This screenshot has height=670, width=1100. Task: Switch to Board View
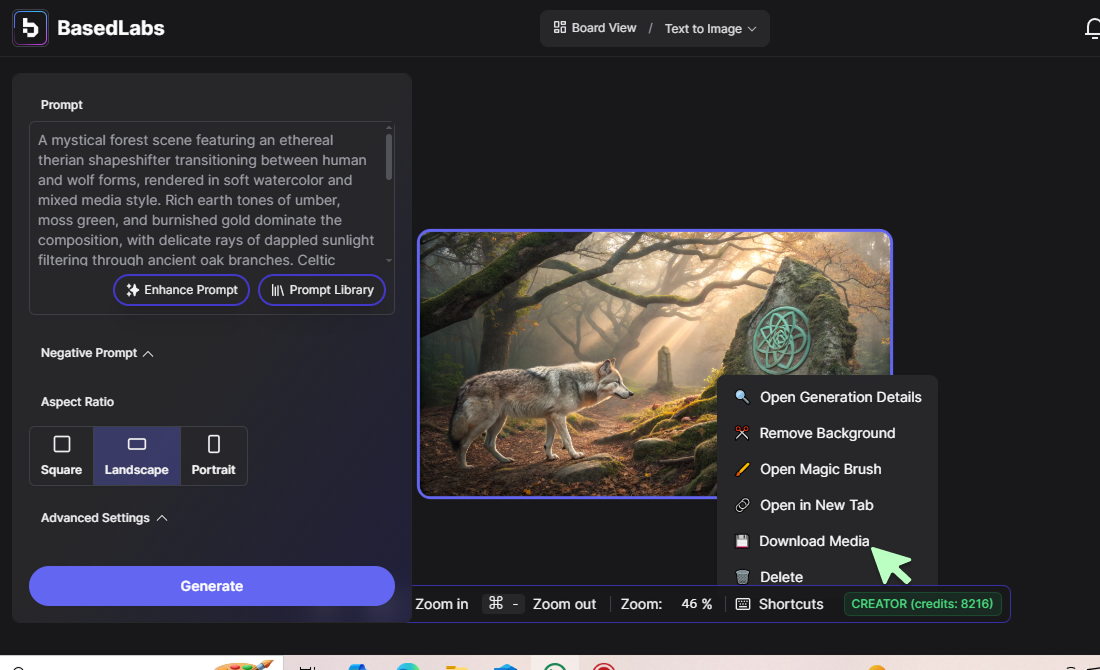(595, 28)
